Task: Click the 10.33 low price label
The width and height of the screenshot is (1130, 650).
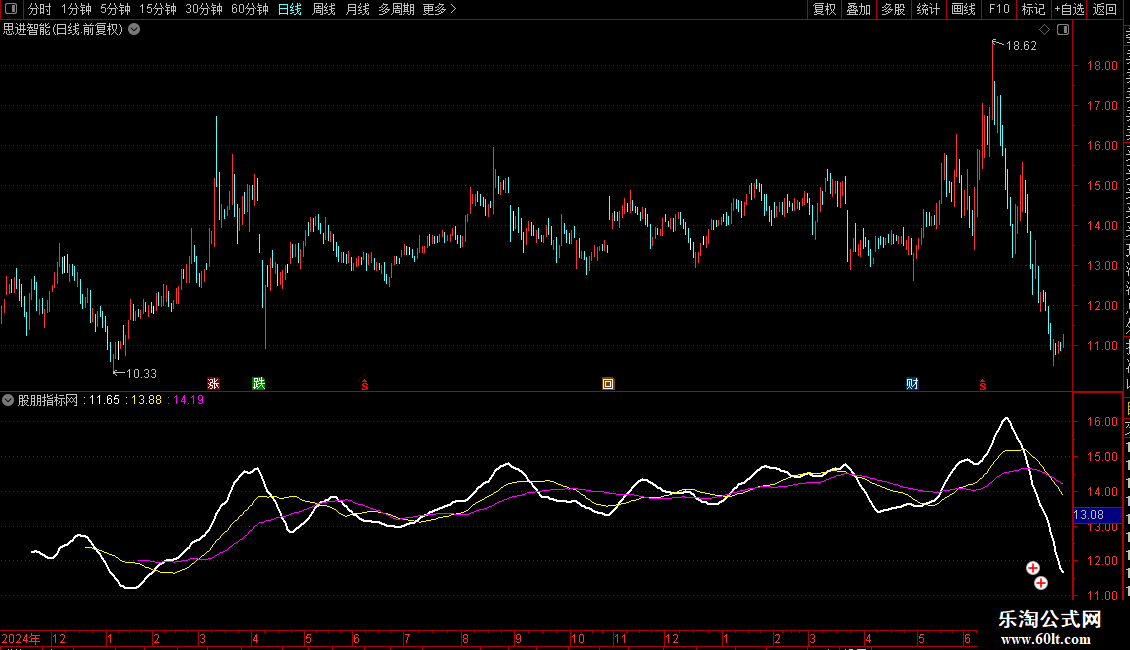Action: (x=141, y=373)
